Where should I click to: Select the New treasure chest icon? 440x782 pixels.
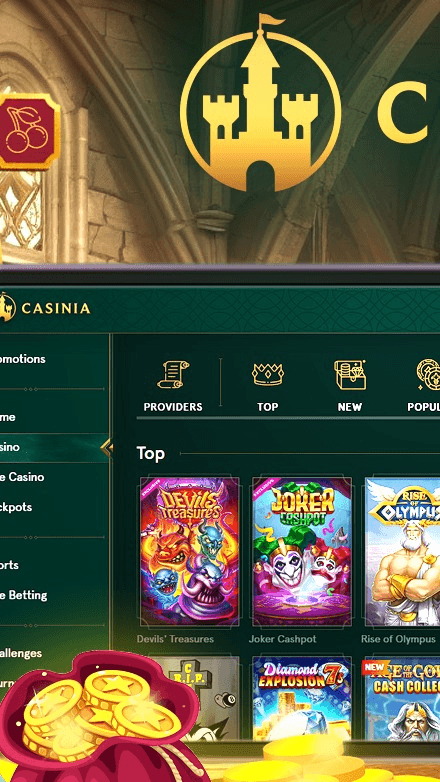click(350, 375)
